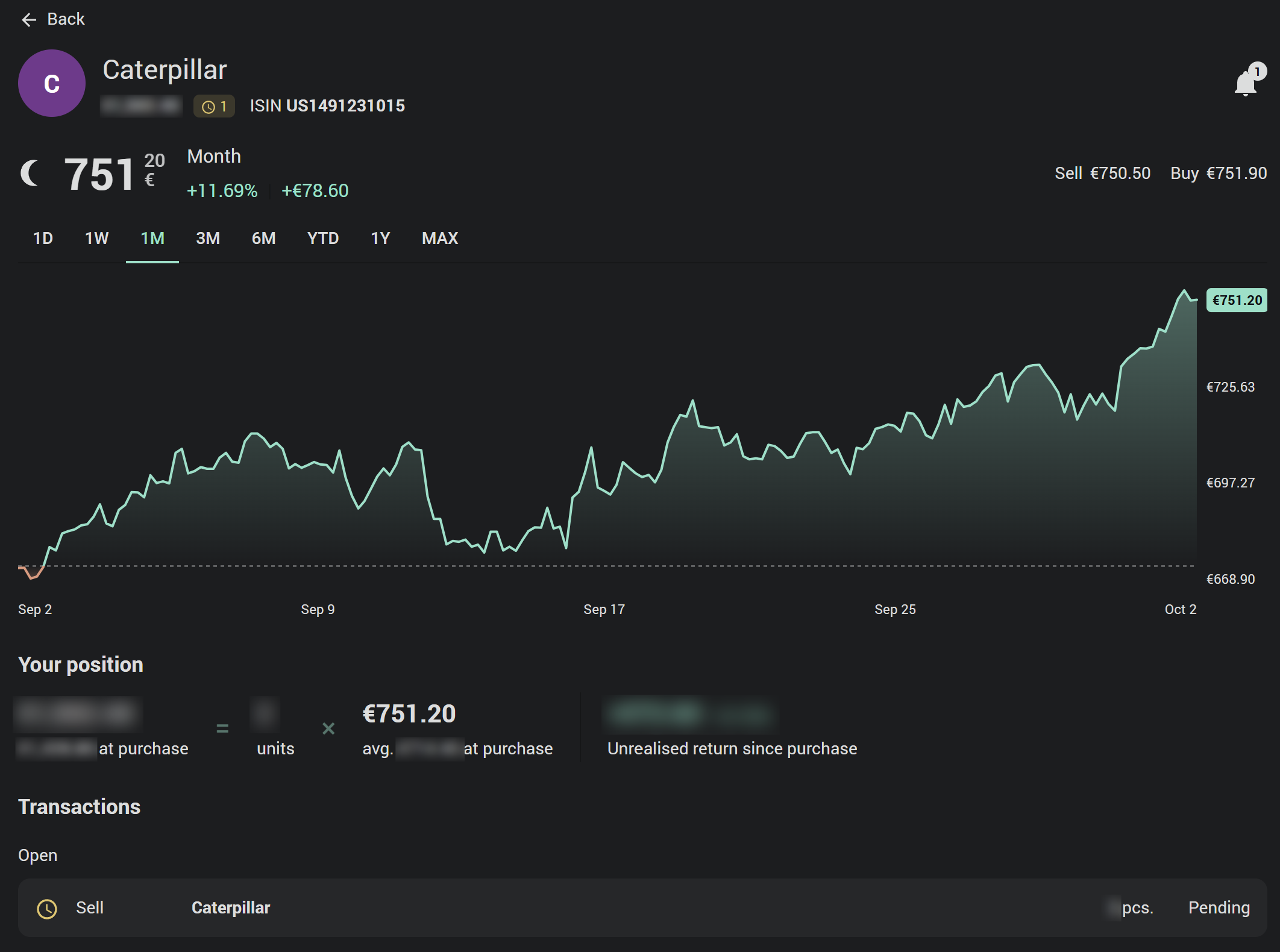The width and height of the screenshot is (1280, 952).
Task: Click Buy €751.90 price
Action: coord(1219,174)
